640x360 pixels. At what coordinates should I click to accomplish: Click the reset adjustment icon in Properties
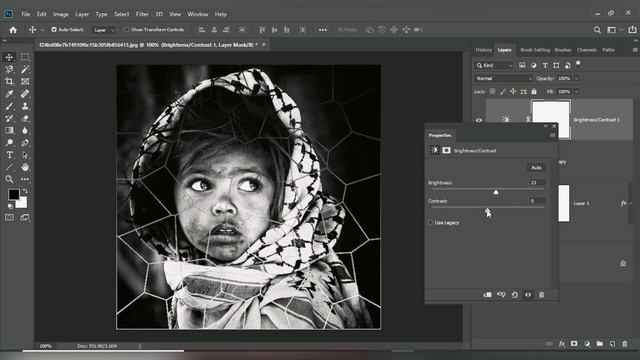click(x=515, y=295)
